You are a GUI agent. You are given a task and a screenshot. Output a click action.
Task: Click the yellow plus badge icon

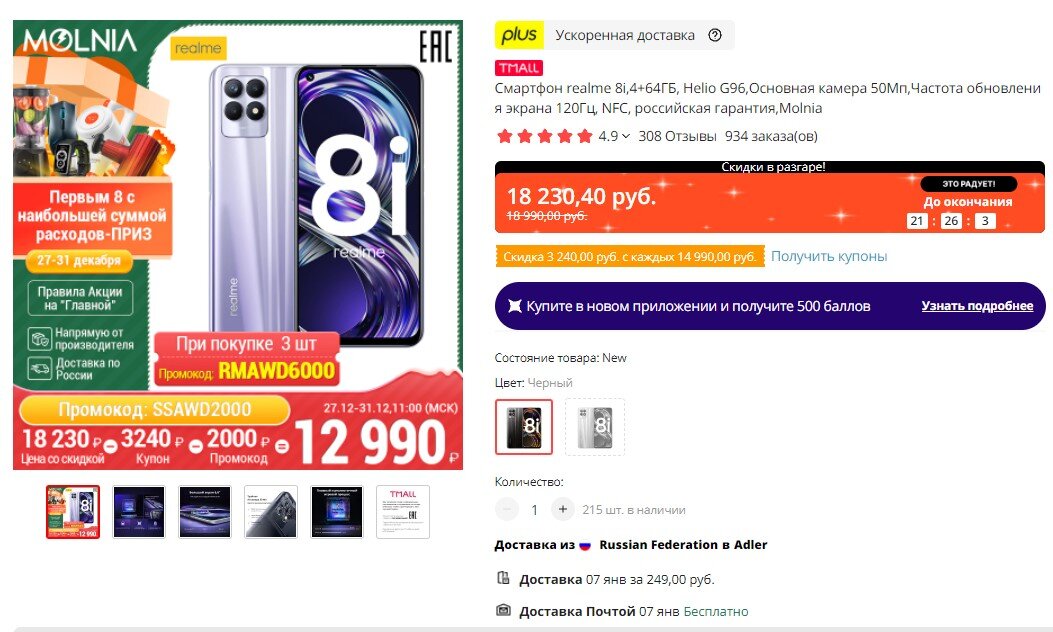tap(519, 35)
